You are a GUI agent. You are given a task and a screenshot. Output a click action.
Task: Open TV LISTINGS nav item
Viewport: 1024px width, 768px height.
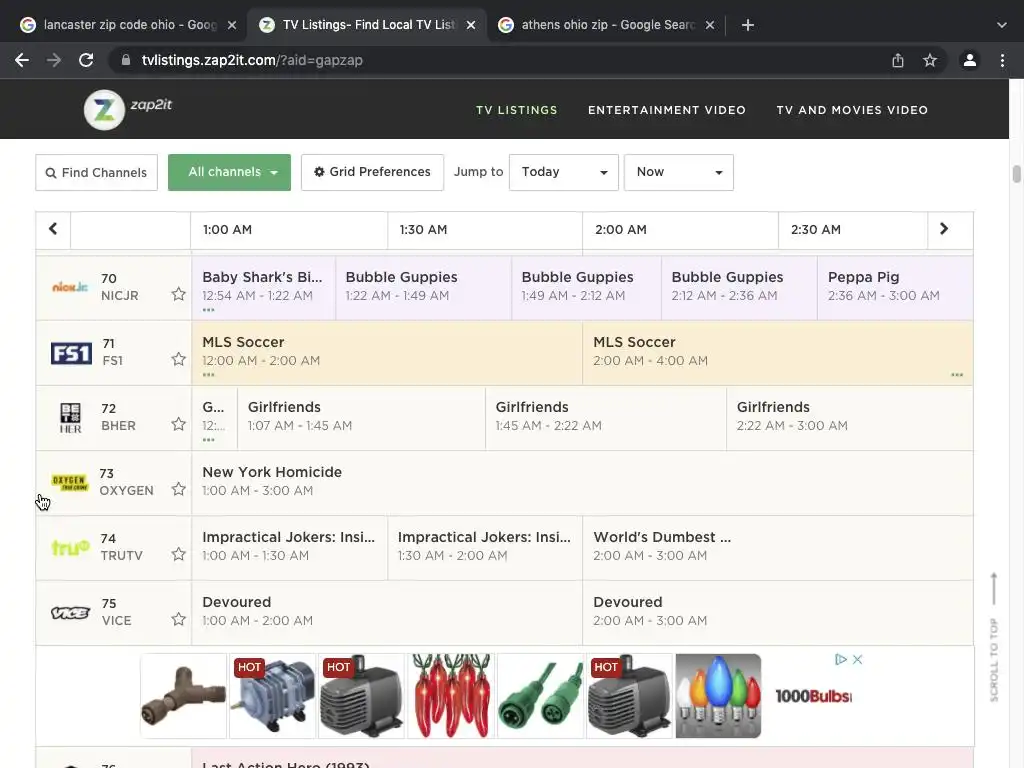click(517, 110)
